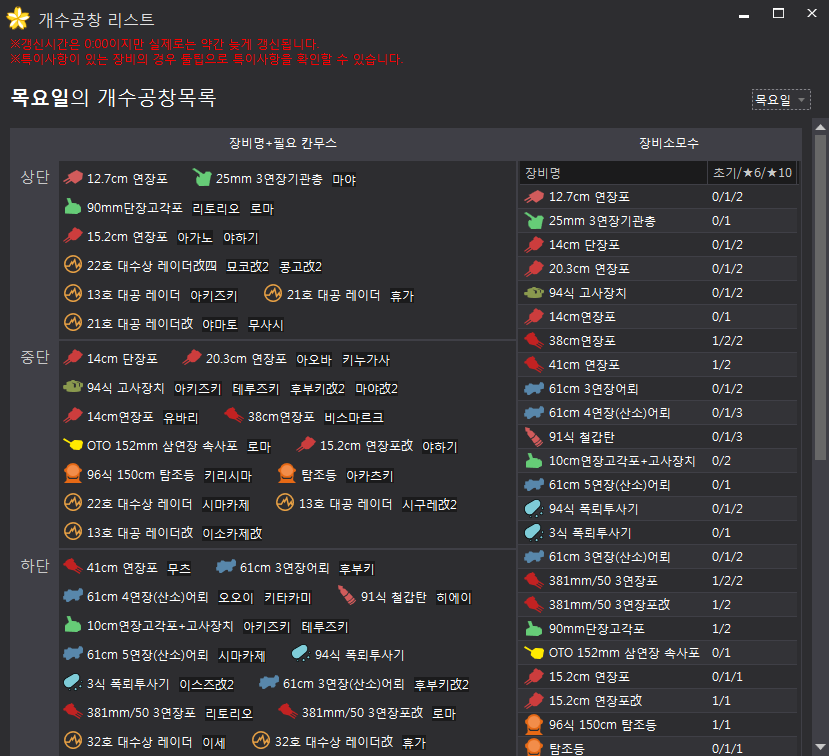
Task: Click the 키리시마 ship name tag
Action: 227,476
